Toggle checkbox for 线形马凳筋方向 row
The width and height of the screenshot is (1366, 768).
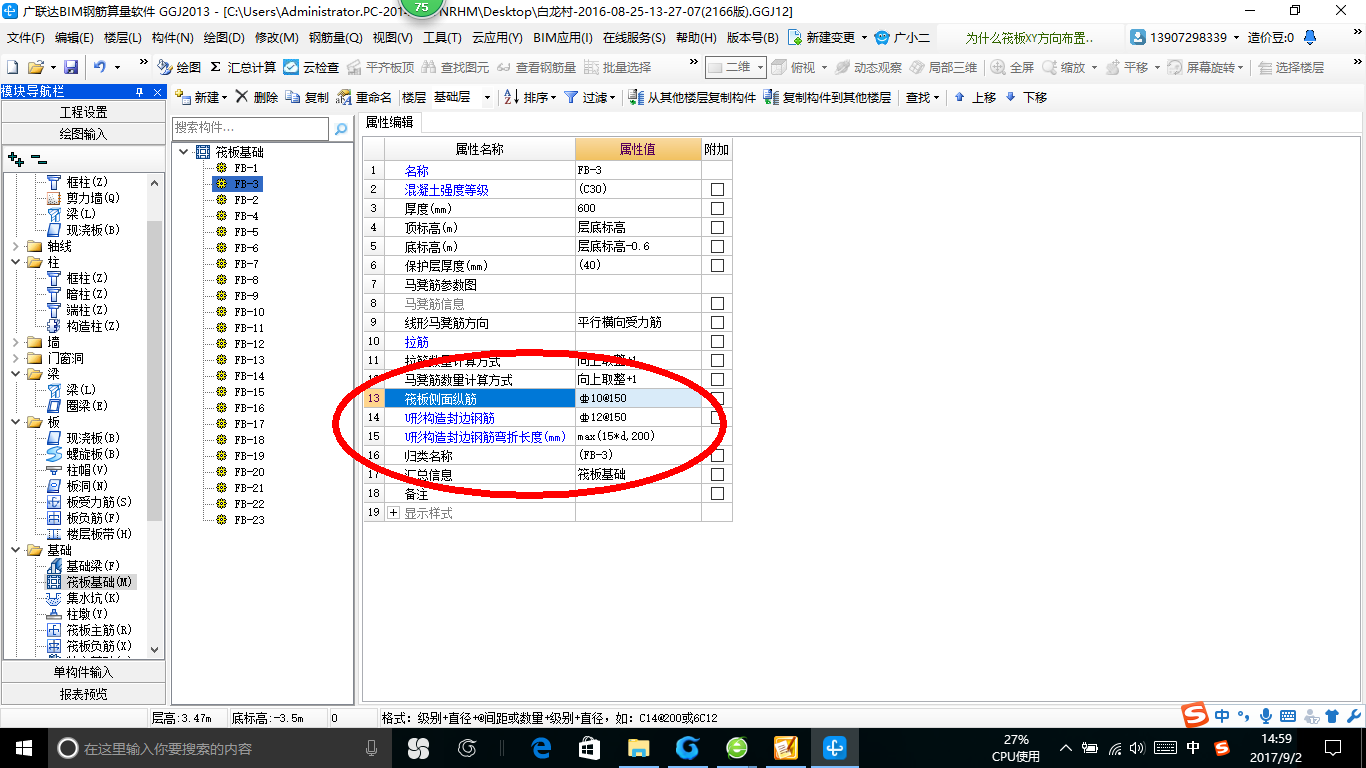[x=717, y=323]
